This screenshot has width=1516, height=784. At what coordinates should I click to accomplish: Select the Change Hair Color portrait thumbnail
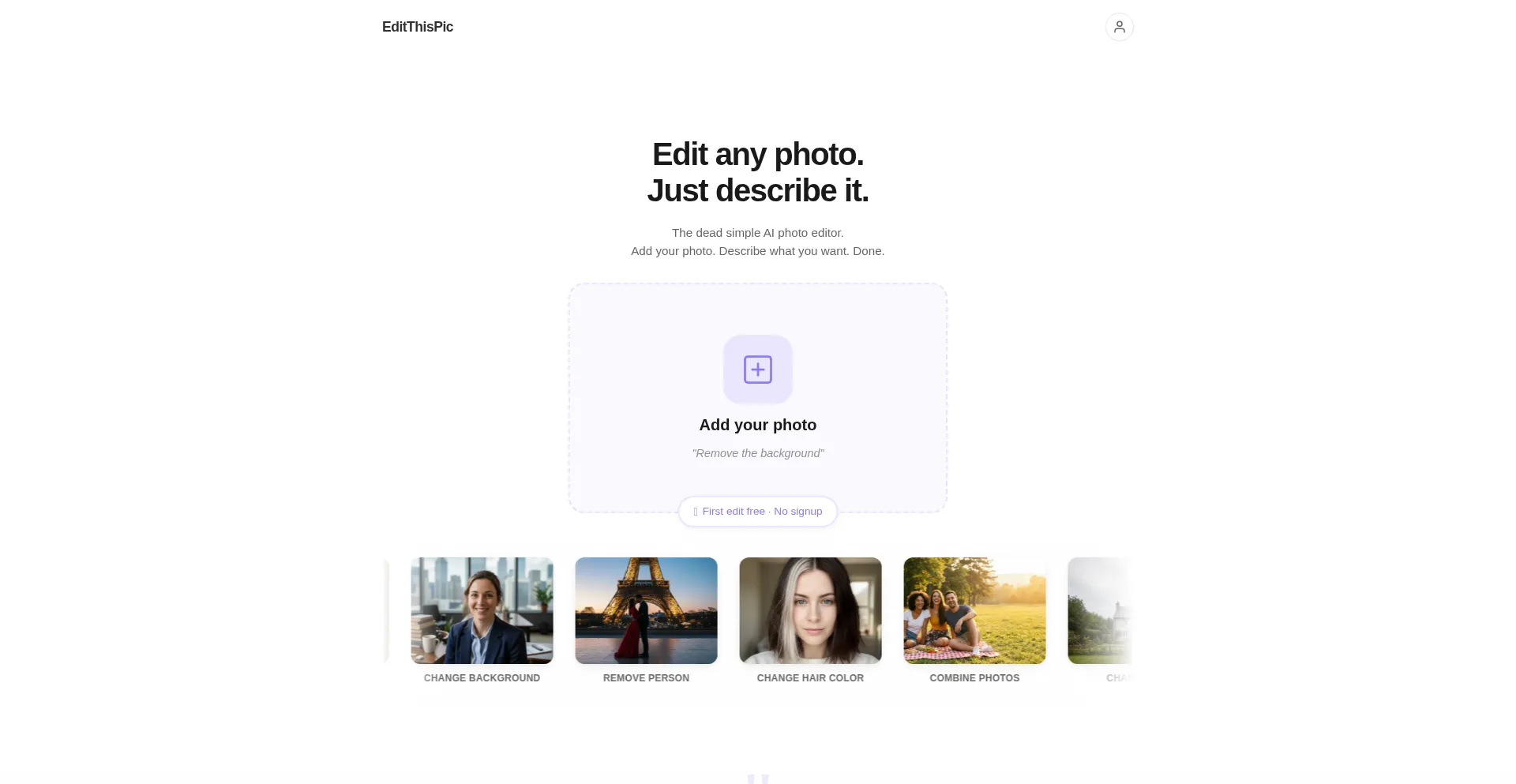tap(810, 610)
